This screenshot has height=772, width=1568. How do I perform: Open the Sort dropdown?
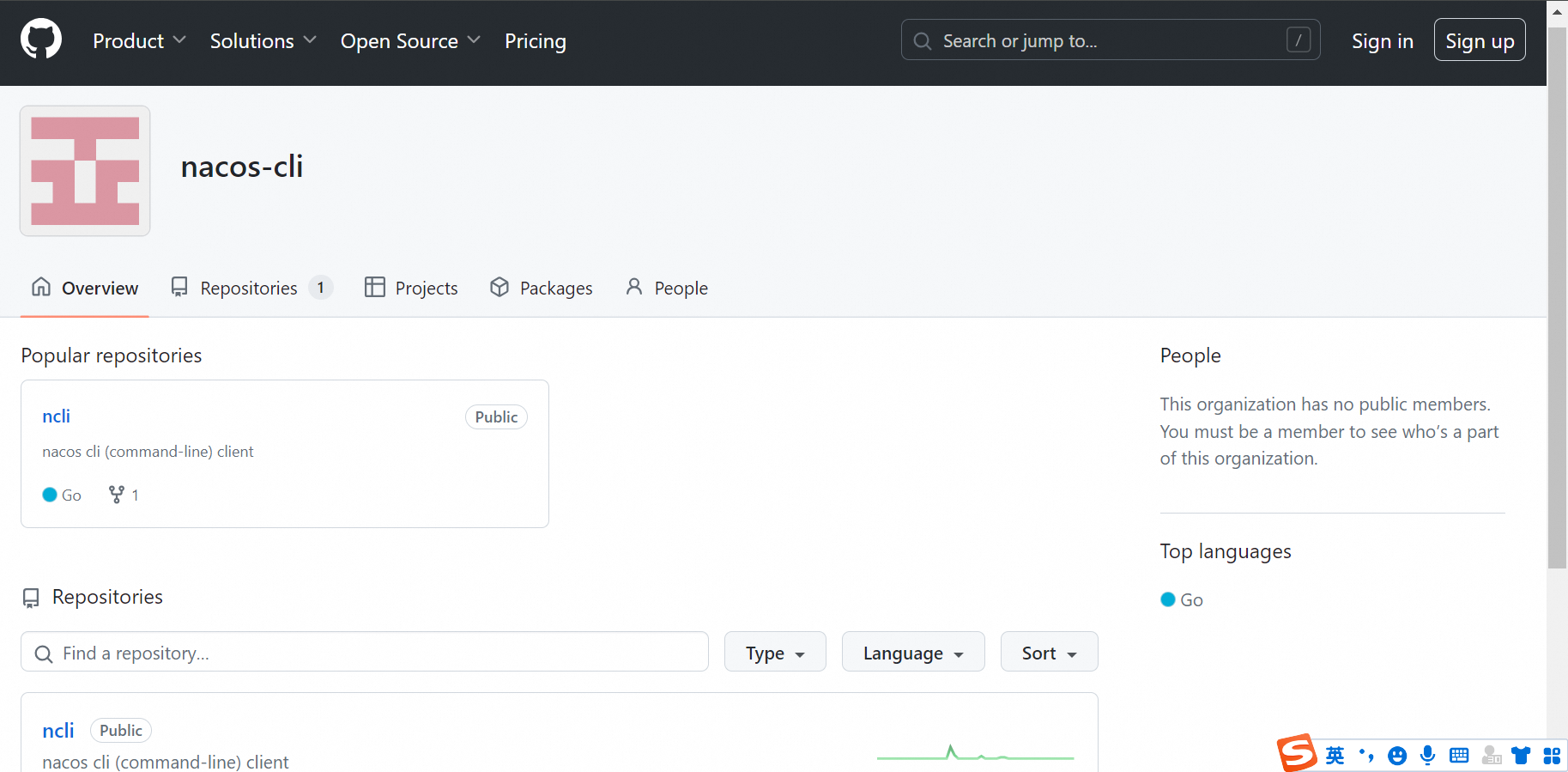(x=1049, y=653)
